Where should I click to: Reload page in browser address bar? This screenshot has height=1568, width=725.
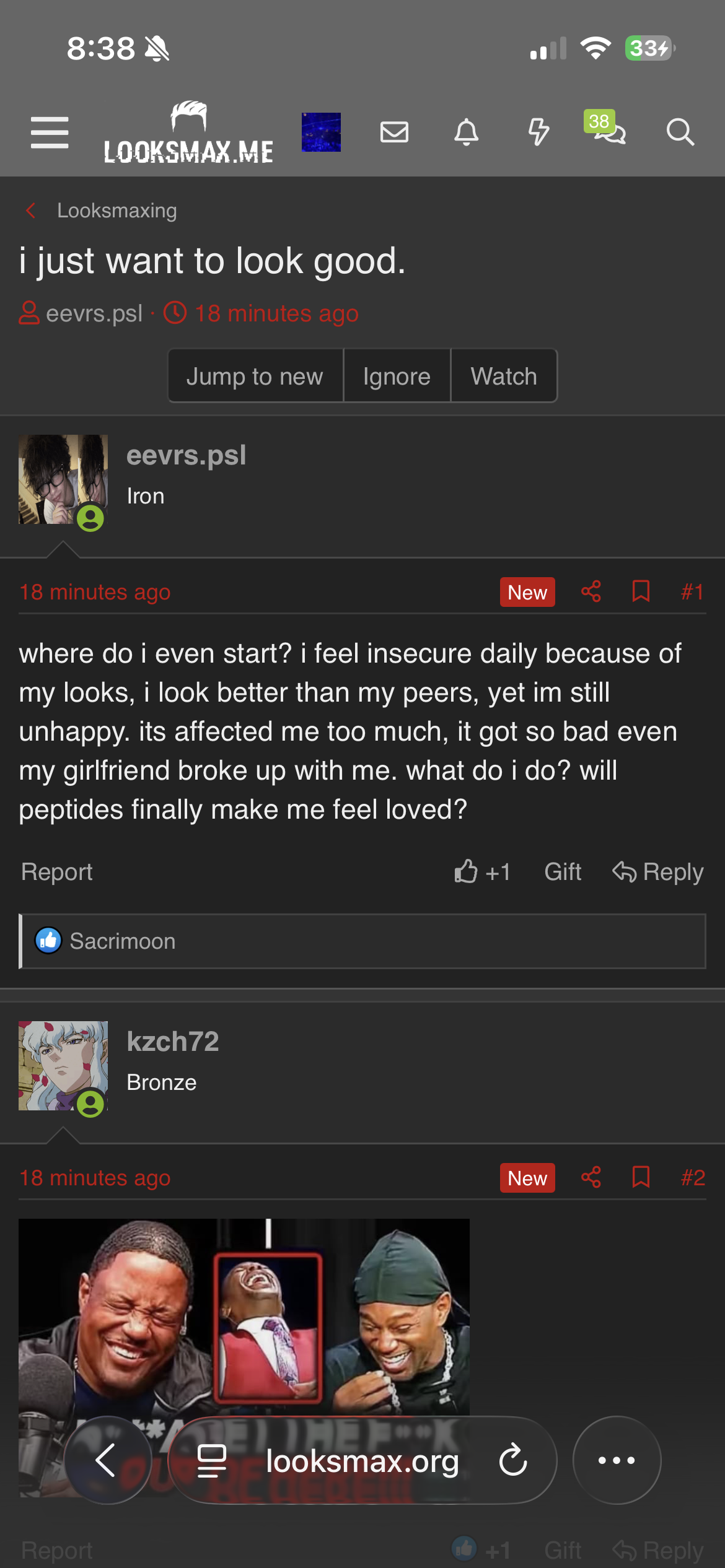513,1460
